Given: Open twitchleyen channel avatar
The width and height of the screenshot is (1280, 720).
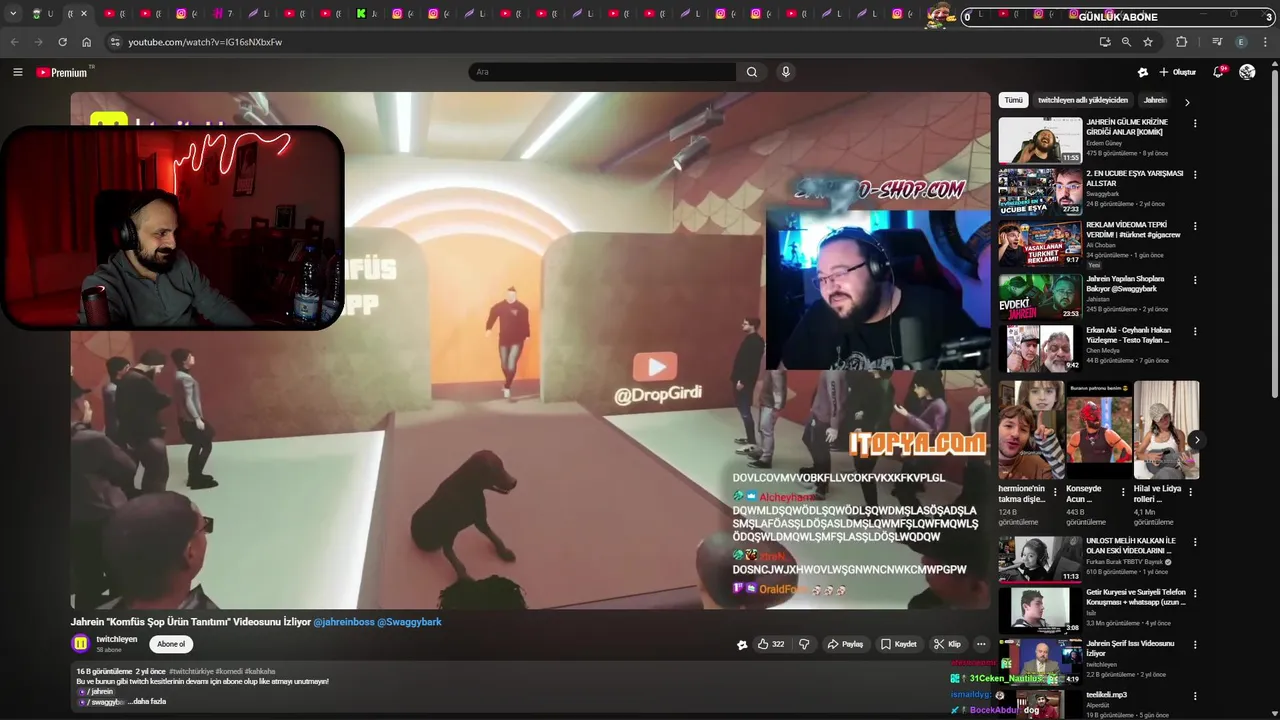Looking at the screenshot, I should [80, 644].
